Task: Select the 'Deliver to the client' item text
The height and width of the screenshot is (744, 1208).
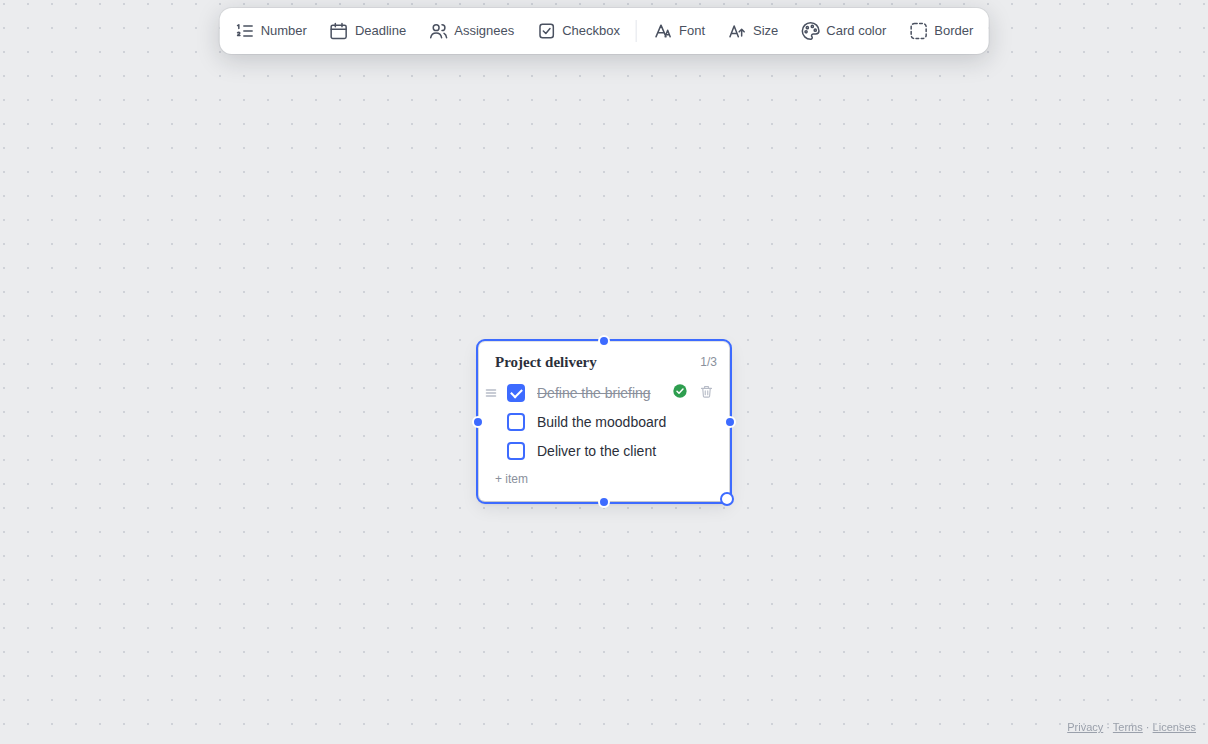Action: click(597, 451)
